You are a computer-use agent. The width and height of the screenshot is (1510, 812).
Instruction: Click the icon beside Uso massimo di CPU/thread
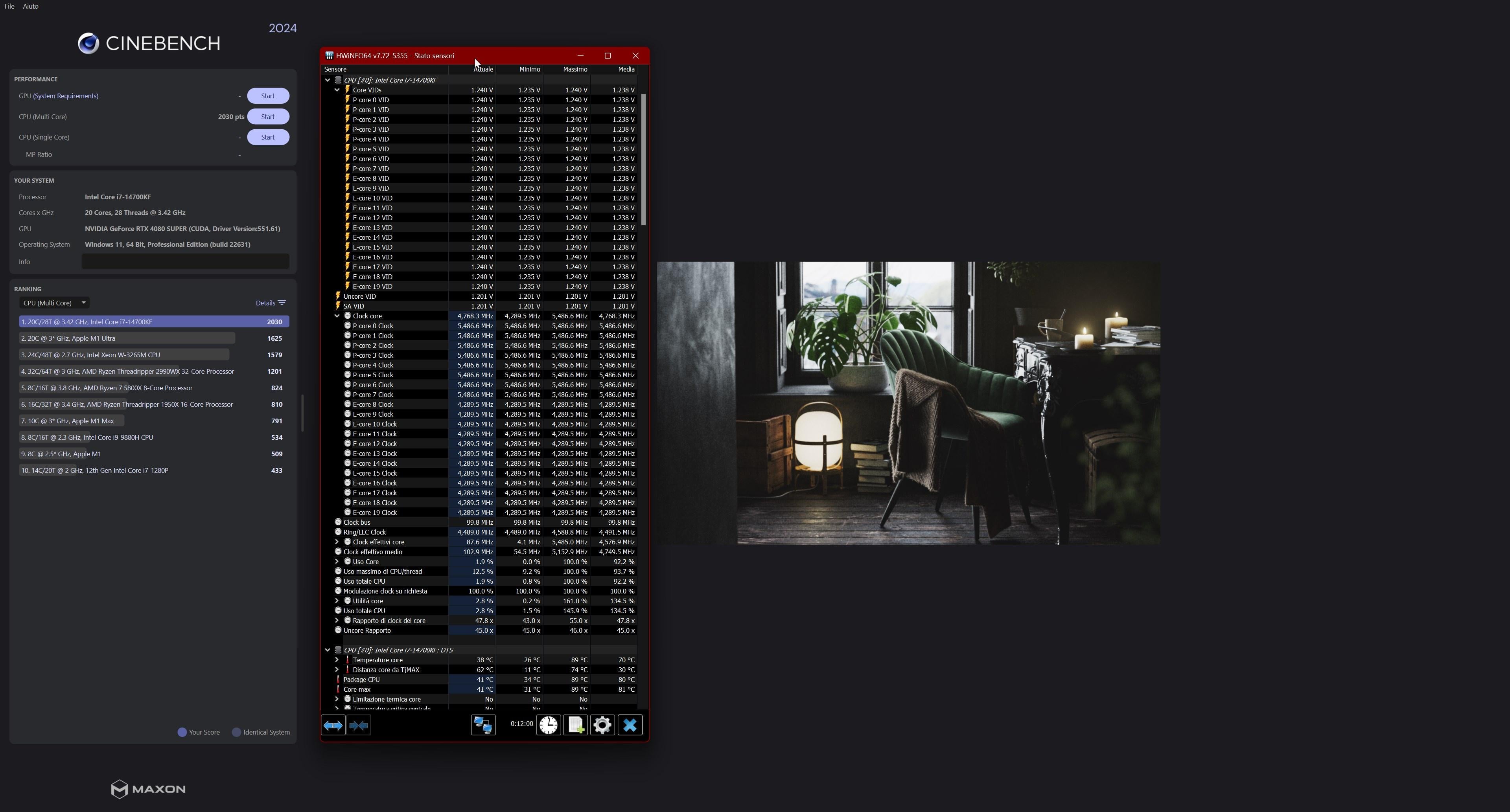[338, 571]
